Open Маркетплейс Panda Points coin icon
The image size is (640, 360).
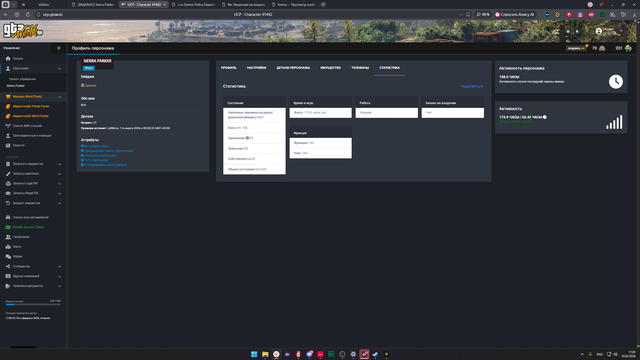click(x=8, y=107)
